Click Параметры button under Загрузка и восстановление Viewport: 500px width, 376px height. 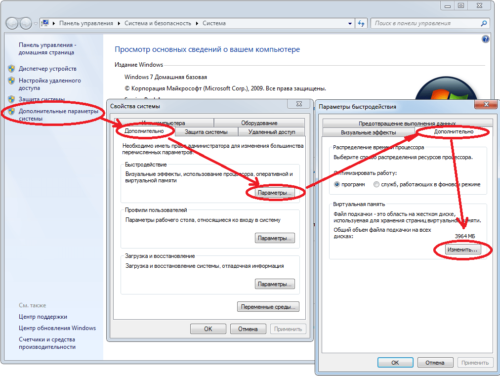[x=275, y=284]
